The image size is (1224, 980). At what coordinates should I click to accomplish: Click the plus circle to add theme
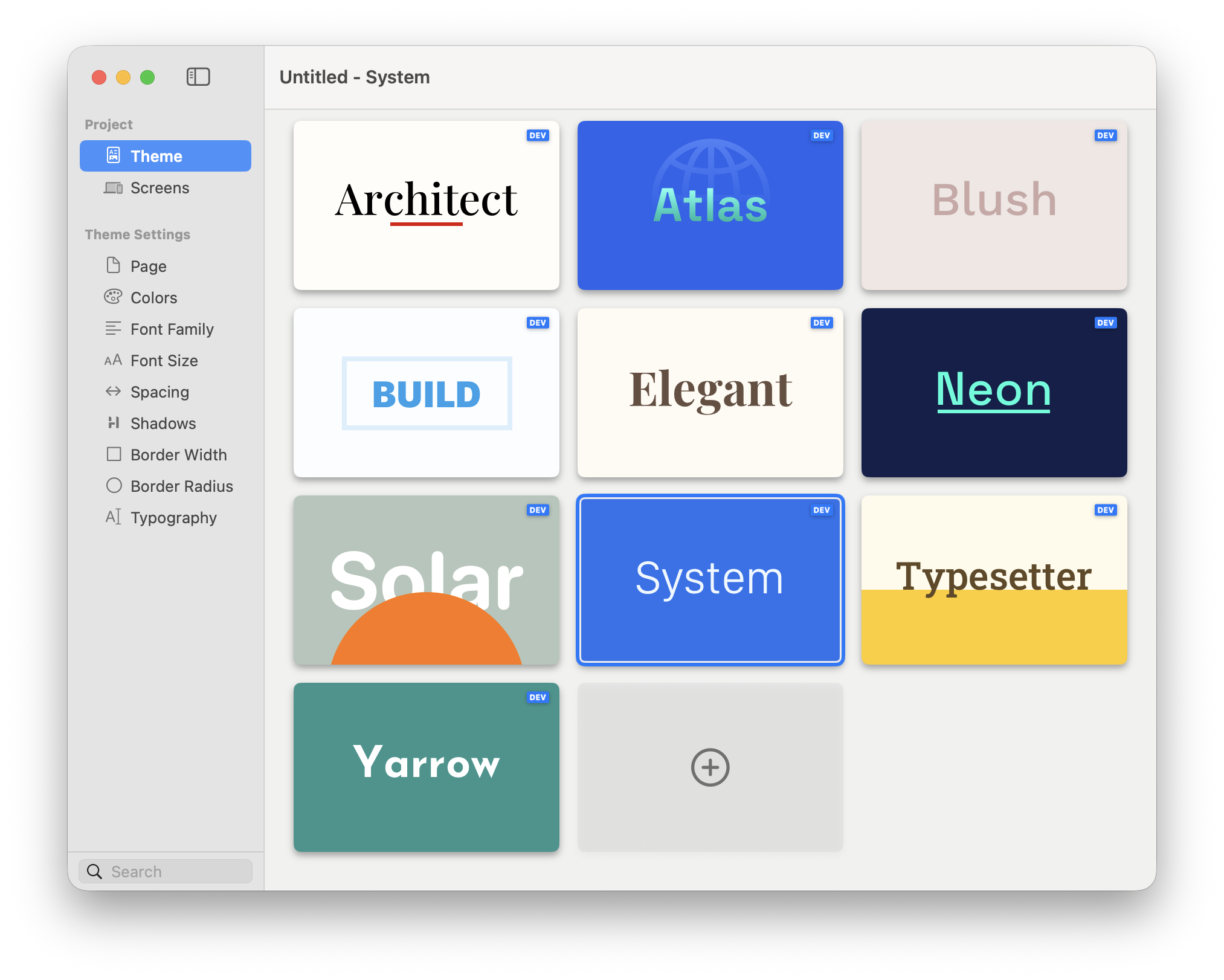click(710, 767)
